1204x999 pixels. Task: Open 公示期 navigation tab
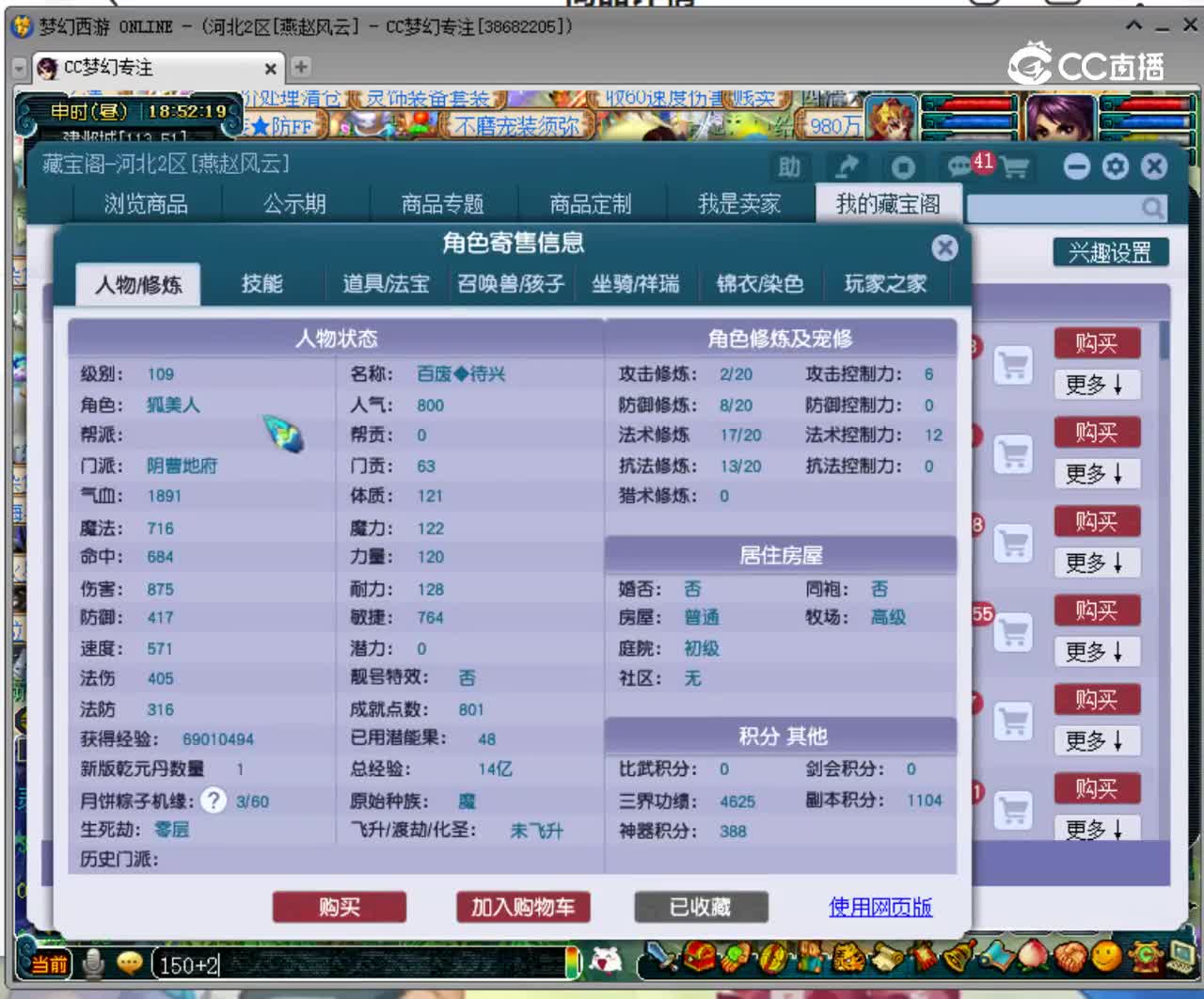(294, 204)
